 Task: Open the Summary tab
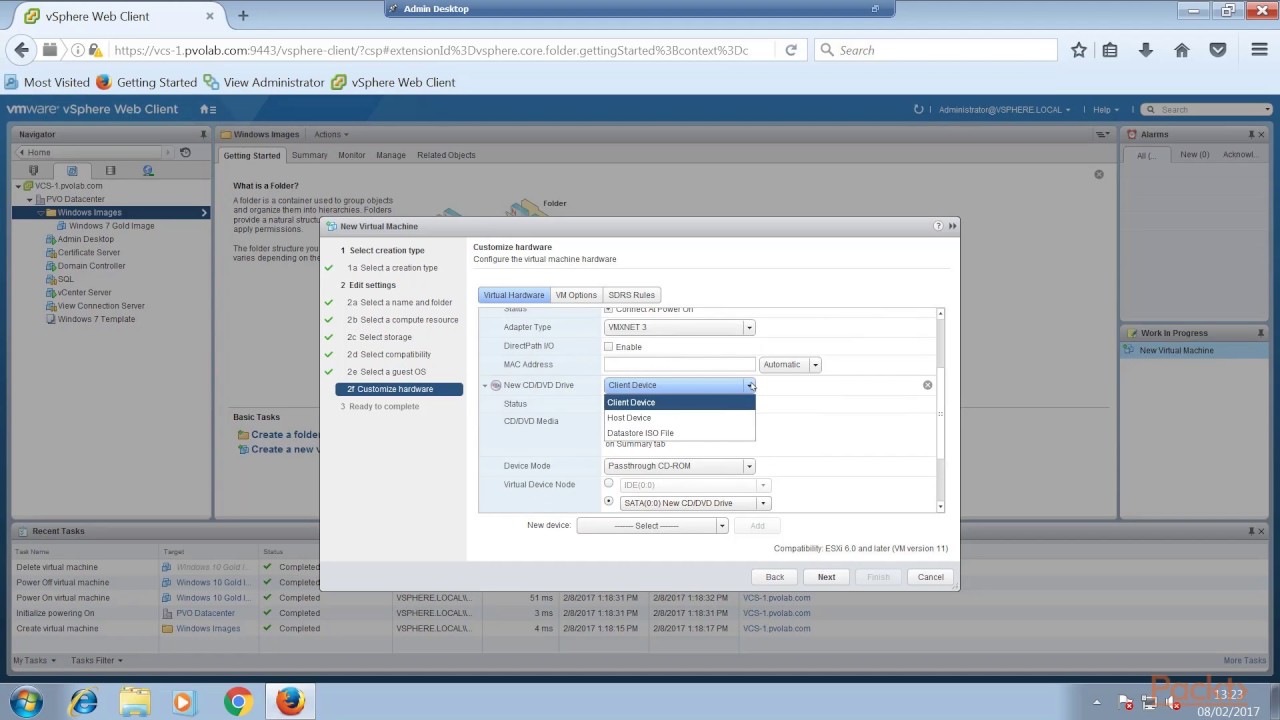309,155
